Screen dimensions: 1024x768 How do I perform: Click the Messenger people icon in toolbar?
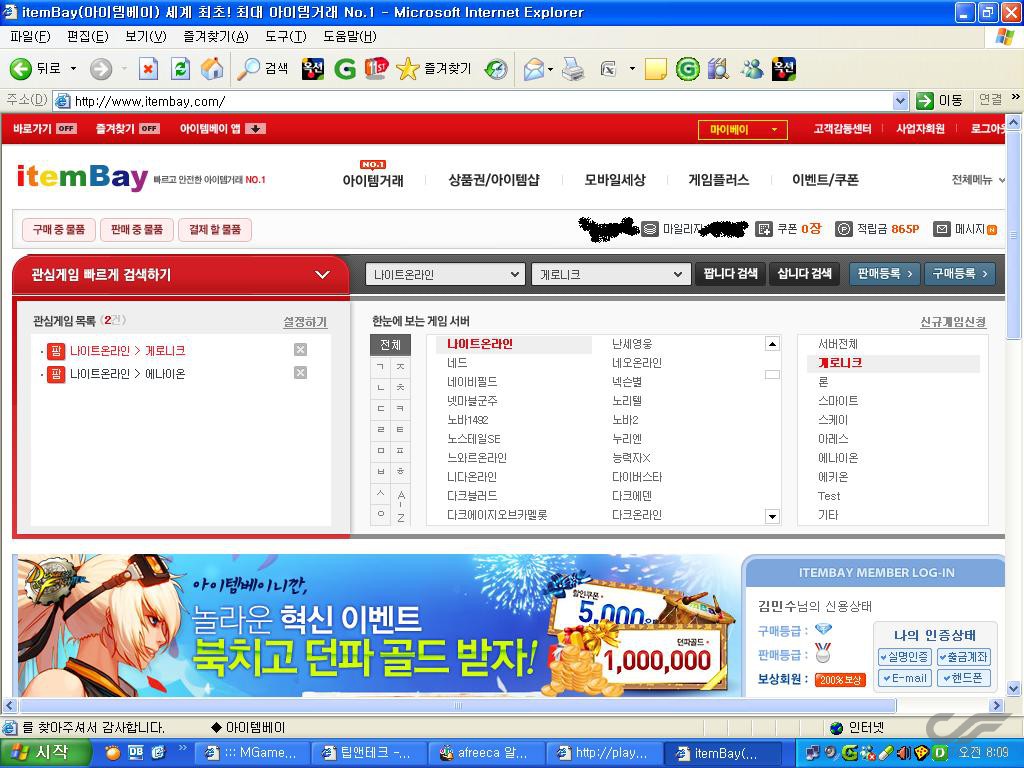tap(752, 69)
